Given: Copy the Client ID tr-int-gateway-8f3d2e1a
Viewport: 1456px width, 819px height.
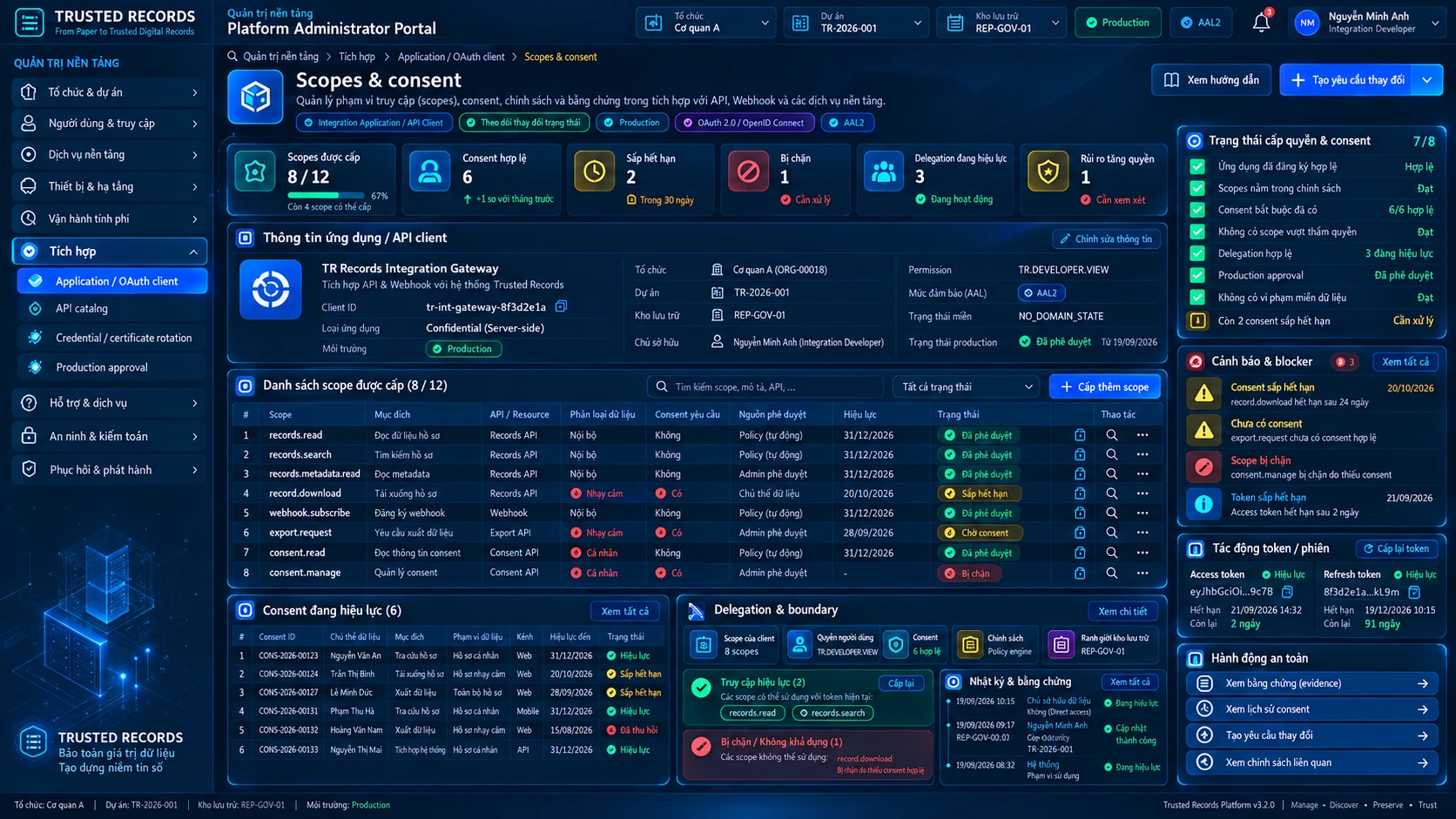Looking at the screenshot, I should click(562, 306).
